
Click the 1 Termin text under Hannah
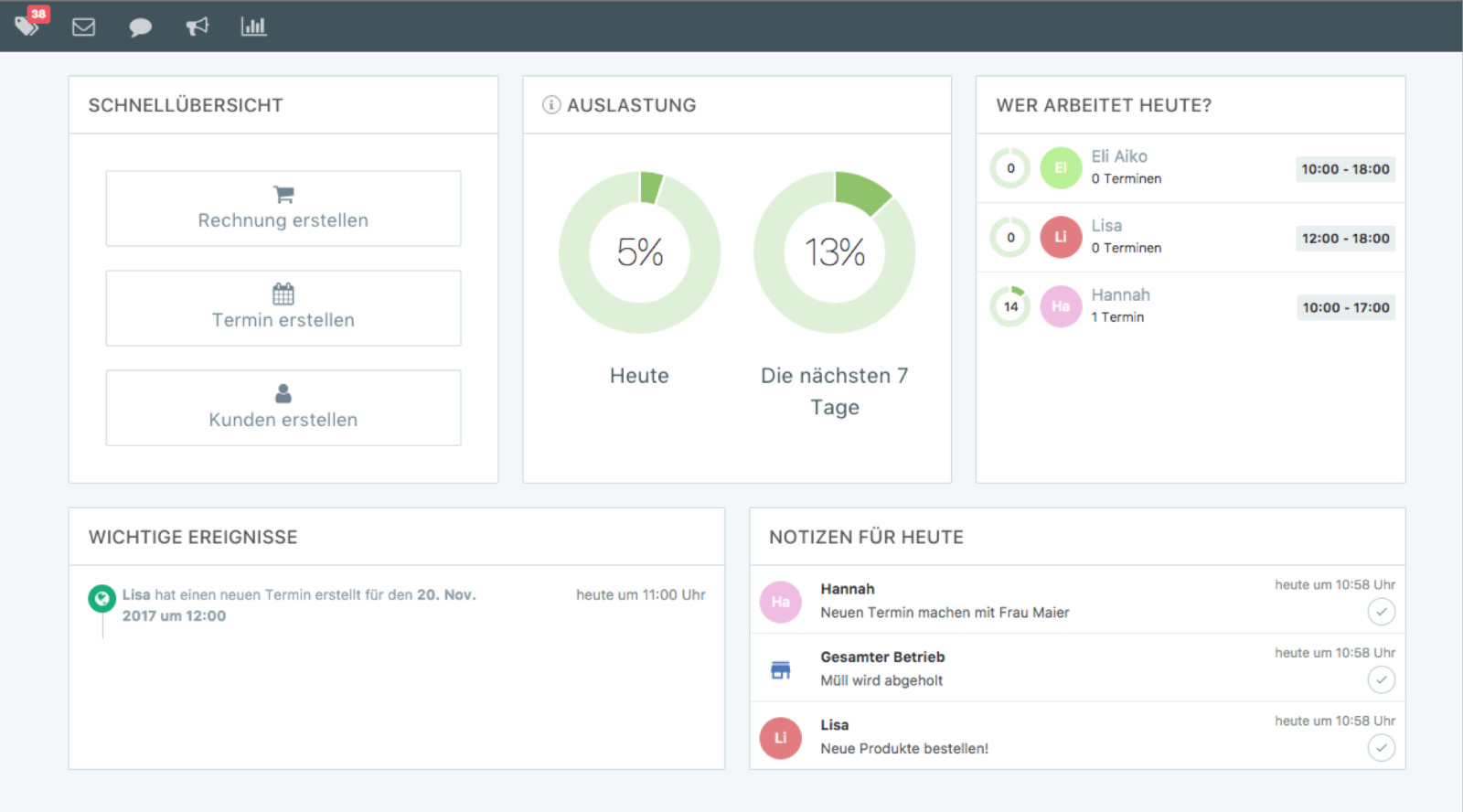tap(1117, 317)
